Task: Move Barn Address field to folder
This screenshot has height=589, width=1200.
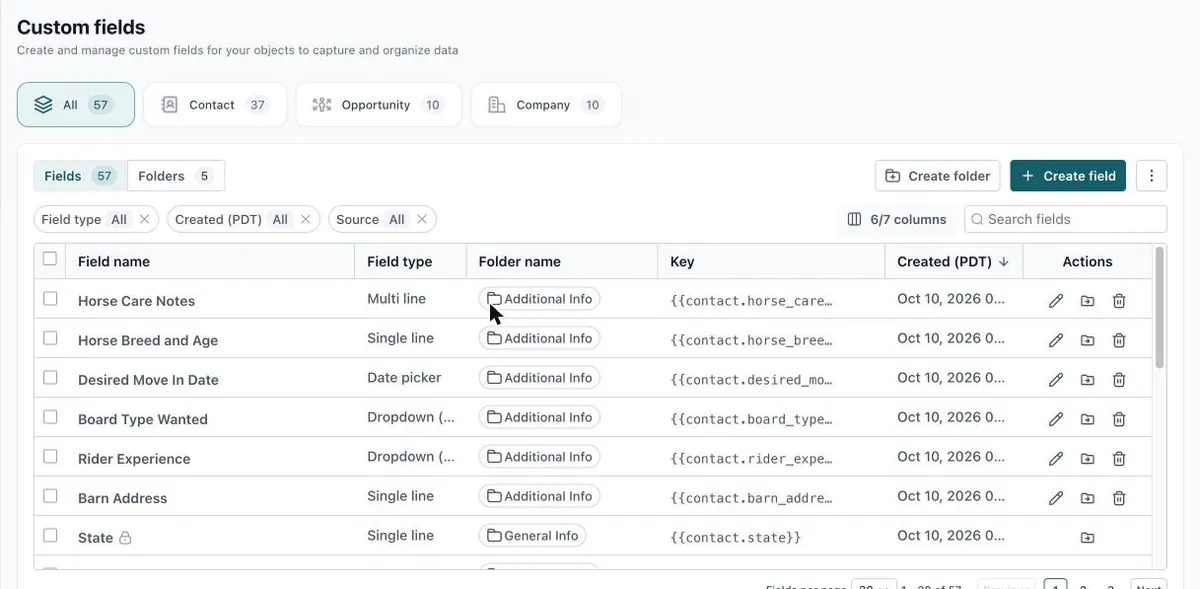Action: click(x=1087, y=498)
